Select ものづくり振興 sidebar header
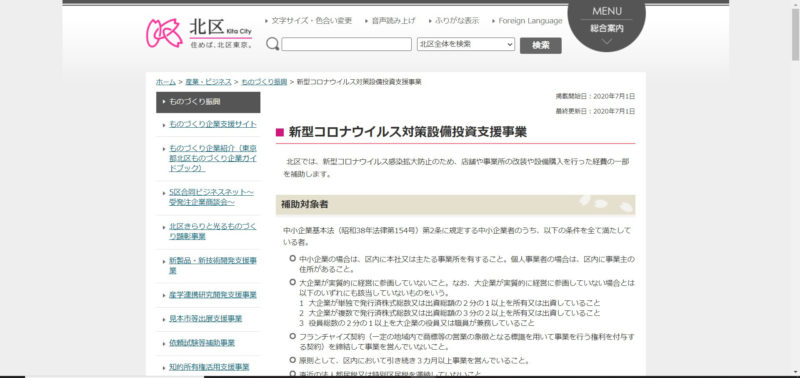The width and height of the screenshot is (800, 378). pyautogui.click(x=208, y=102)
